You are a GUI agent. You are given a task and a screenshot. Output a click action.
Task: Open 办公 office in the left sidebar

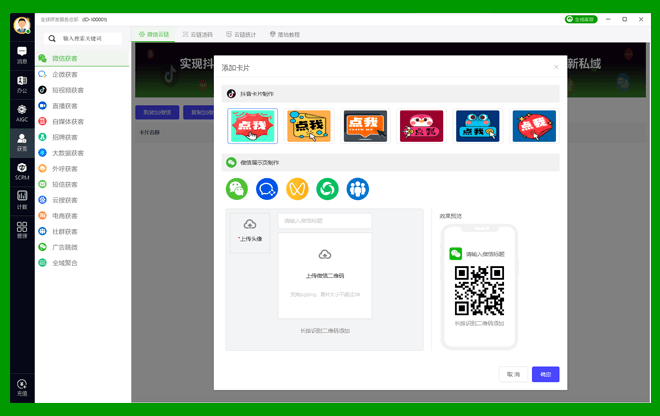pos(21,83)
